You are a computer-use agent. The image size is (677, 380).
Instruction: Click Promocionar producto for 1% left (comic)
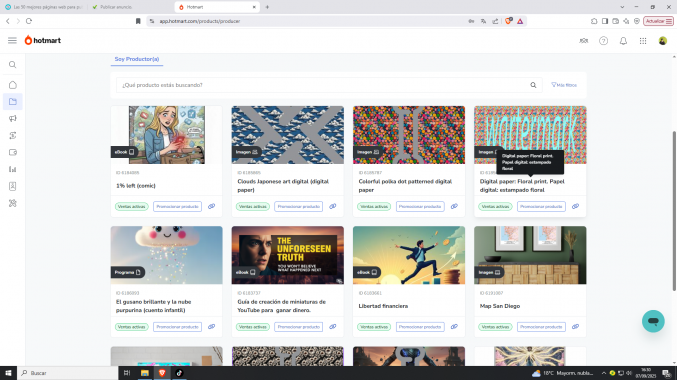[x=177, y=206]
